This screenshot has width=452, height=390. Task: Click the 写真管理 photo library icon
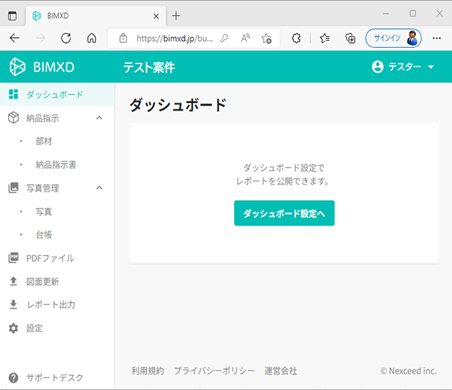[x=13, y=188]
